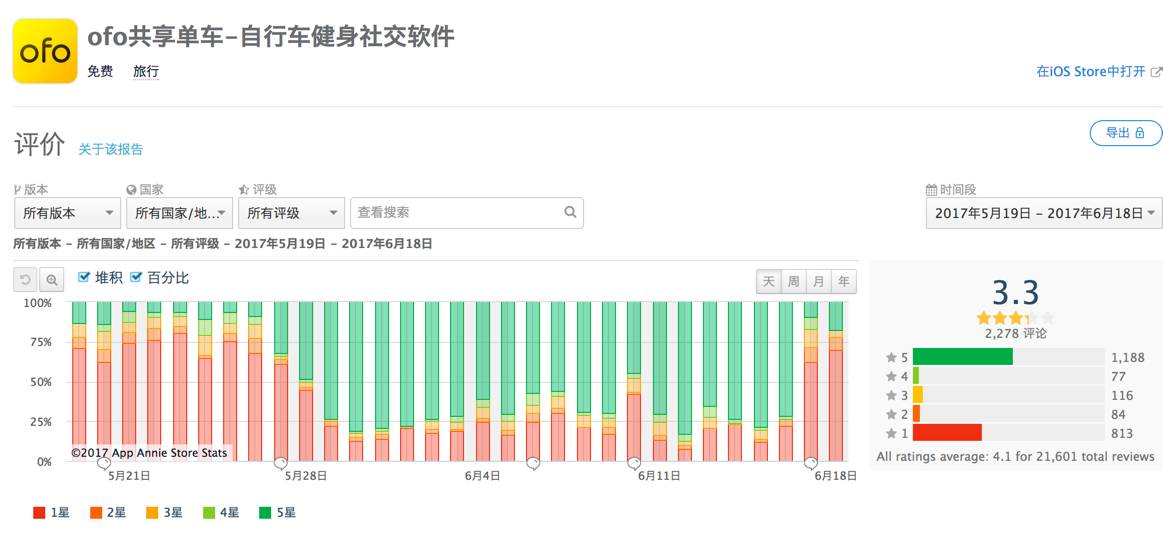Click the 旅行 category link

click(145, 72)
